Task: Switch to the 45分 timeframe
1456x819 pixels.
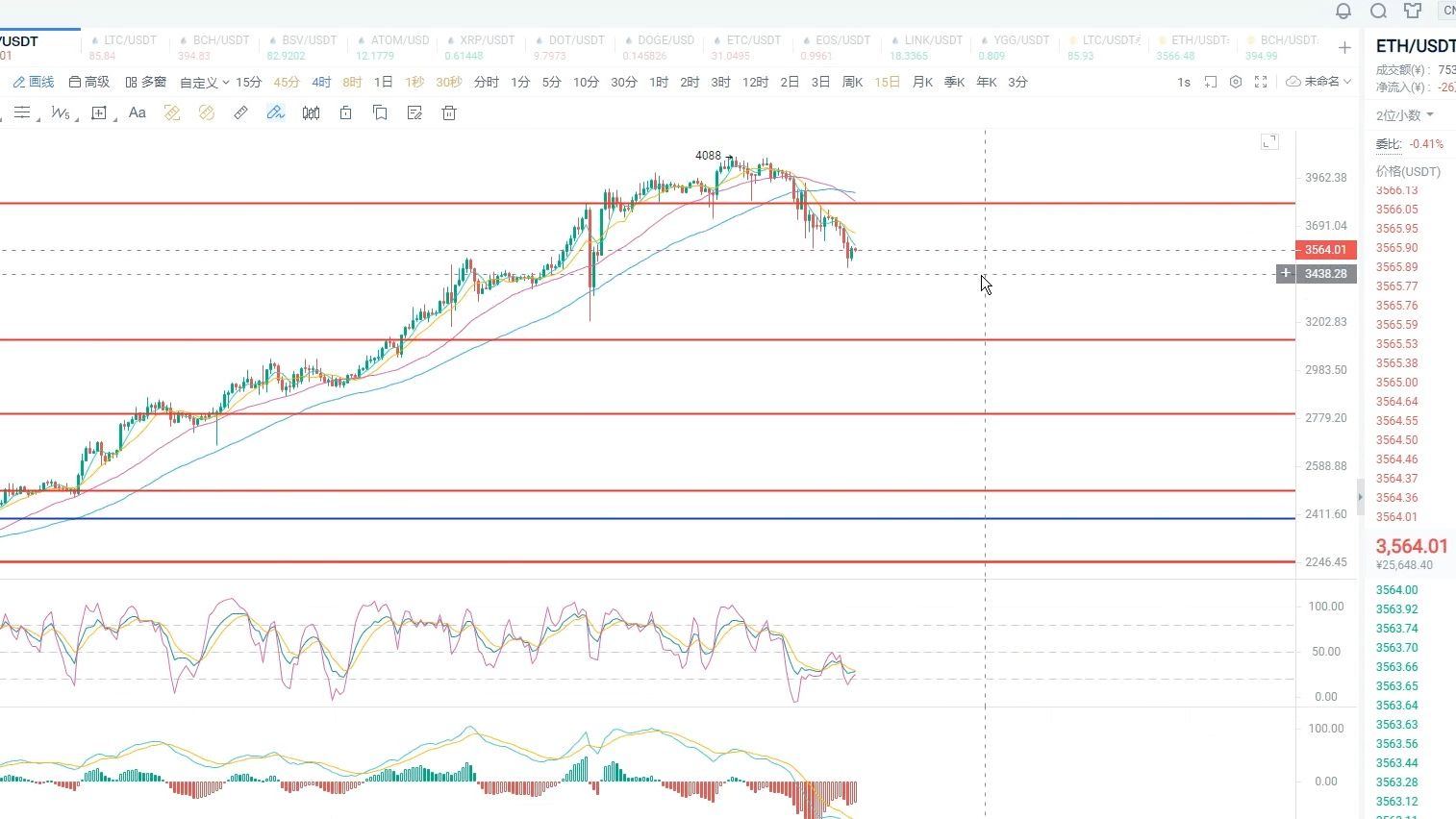Action: 287,83
